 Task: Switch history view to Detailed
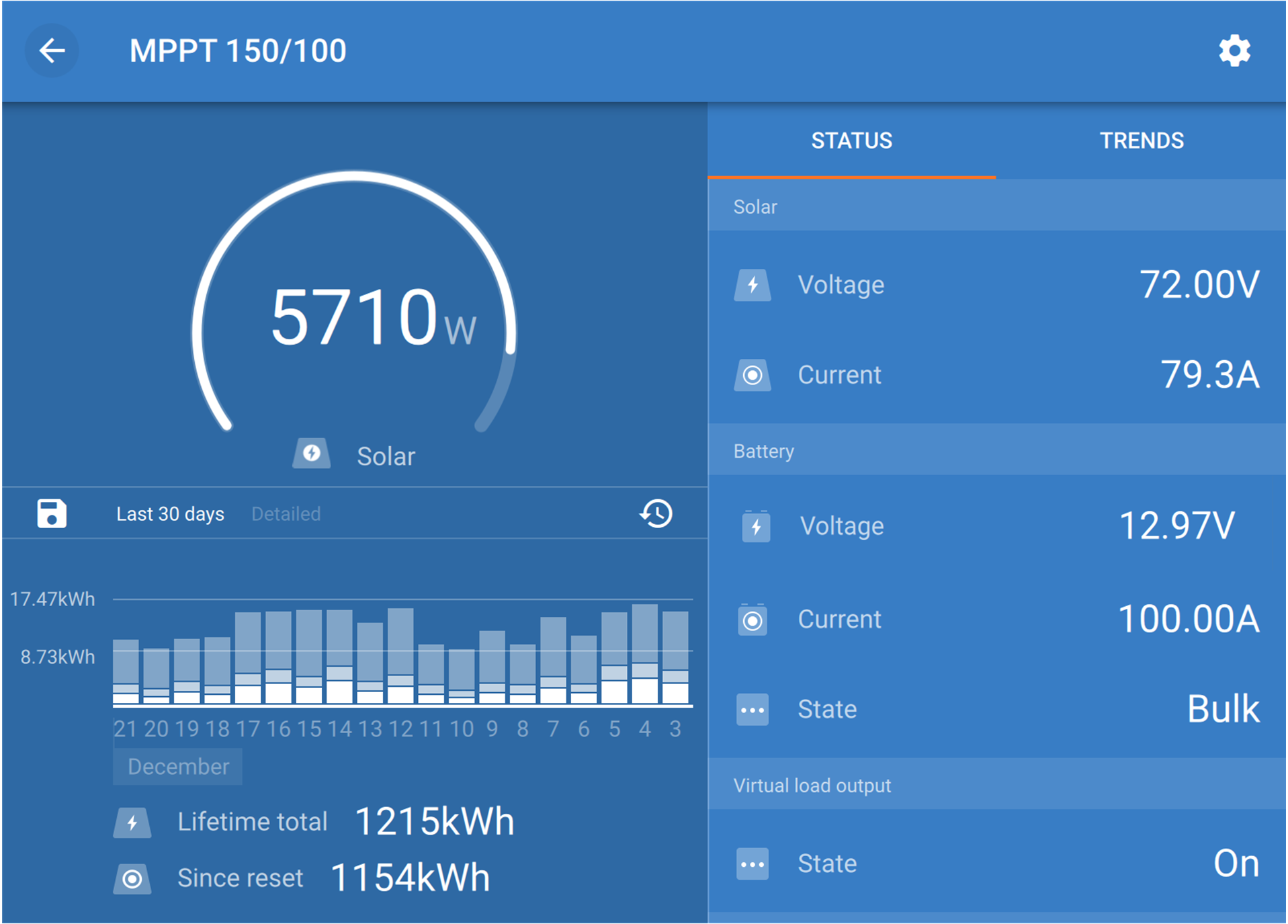(286, 514)
